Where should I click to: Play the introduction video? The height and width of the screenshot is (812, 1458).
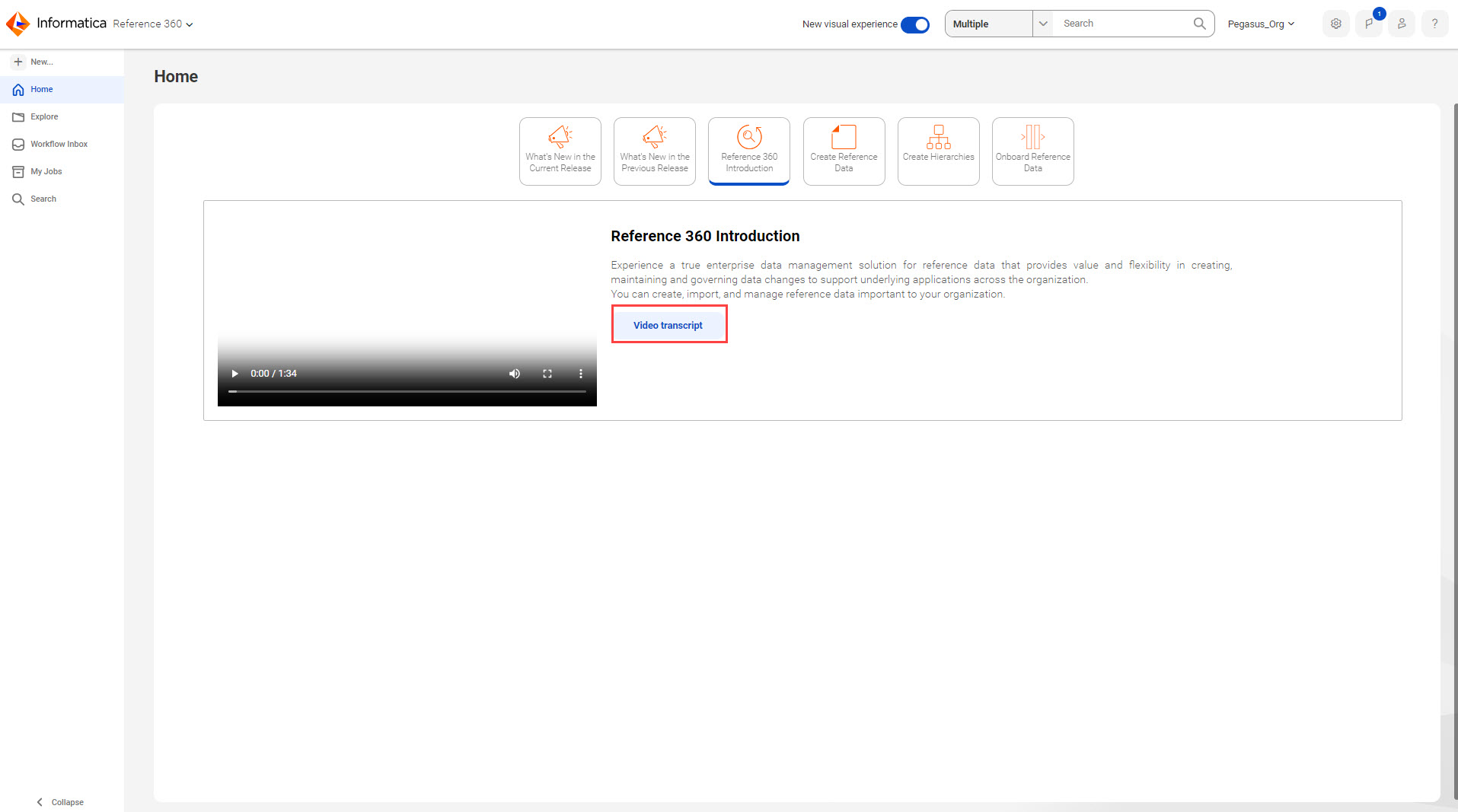point(234,374)
